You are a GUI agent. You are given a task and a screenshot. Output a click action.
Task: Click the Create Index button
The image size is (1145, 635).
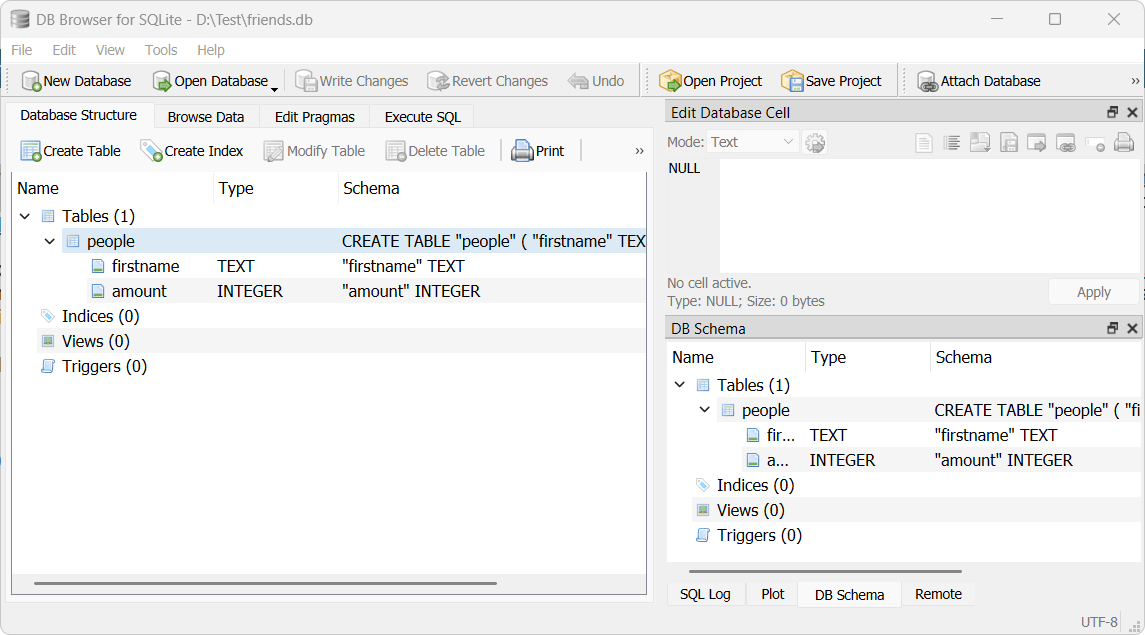(x=192, y=151)
